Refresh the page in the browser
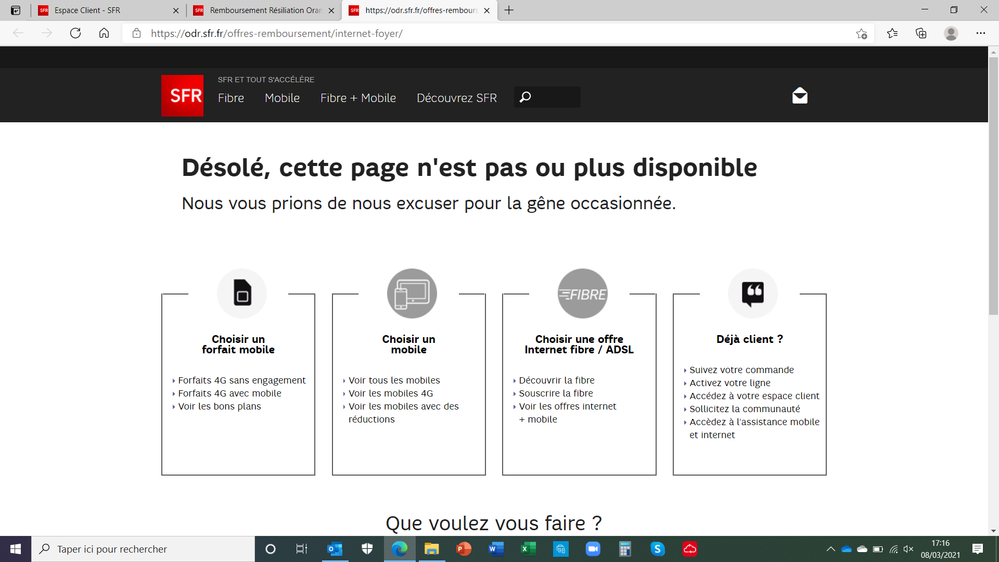This screenshot has width=999, height=562. pyautogui.click(x=75, y=33)
